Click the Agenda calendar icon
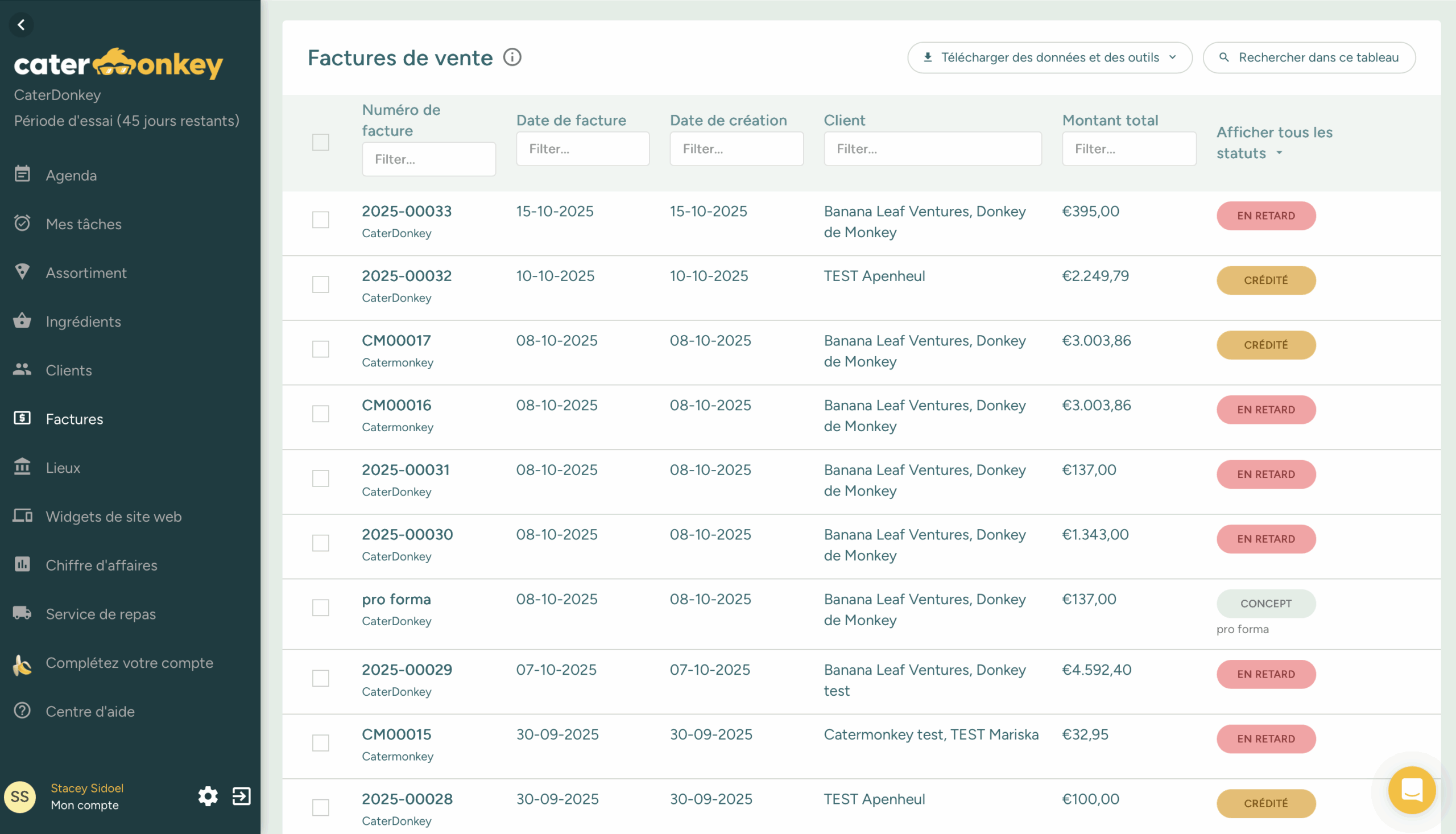This screenshot has width=1456, height=834. (22, 174)
